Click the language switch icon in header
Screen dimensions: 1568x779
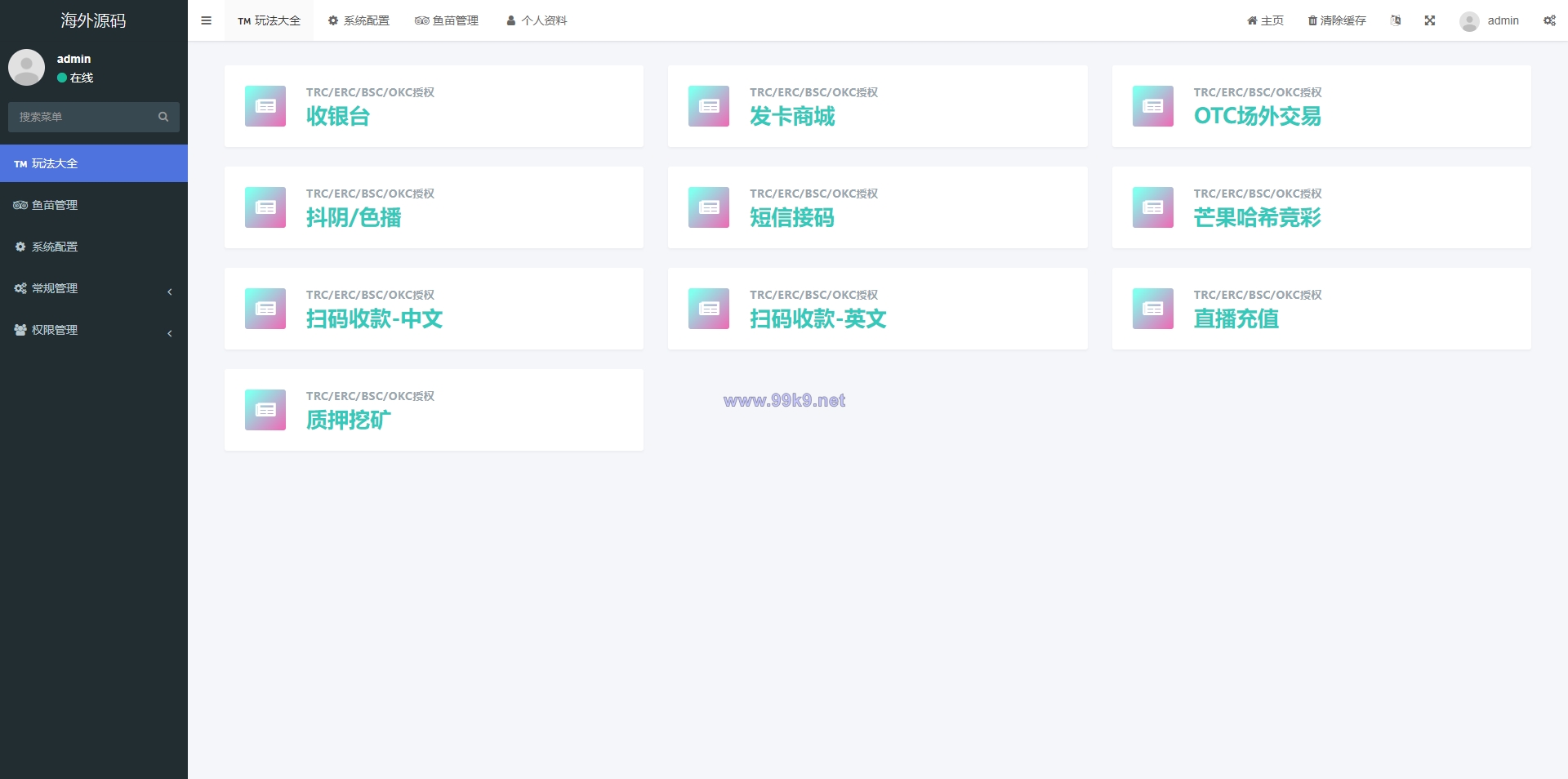tap(1396, 20)
